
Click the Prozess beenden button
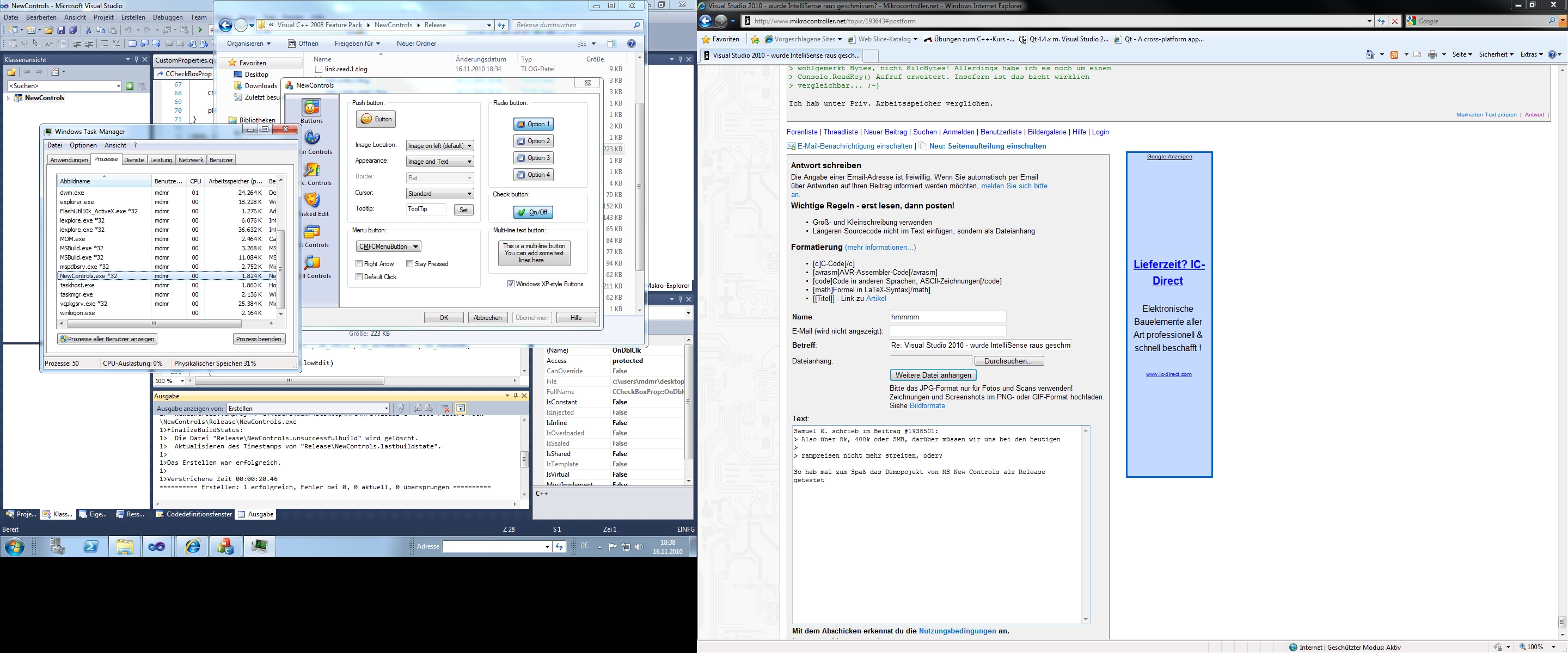259,339
